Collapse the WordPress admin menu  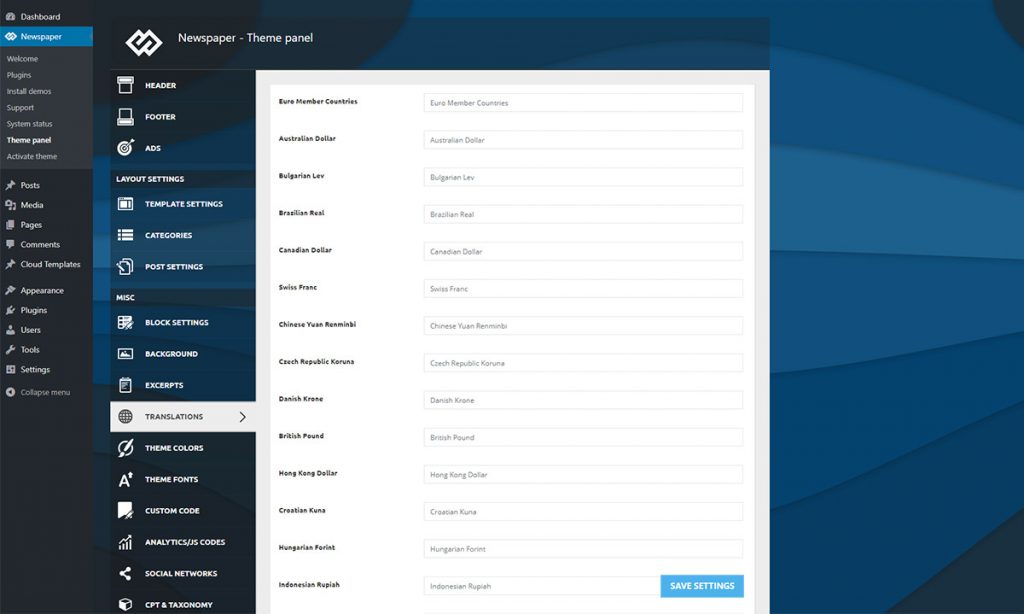pyautogui.click(x=45, y=392)
